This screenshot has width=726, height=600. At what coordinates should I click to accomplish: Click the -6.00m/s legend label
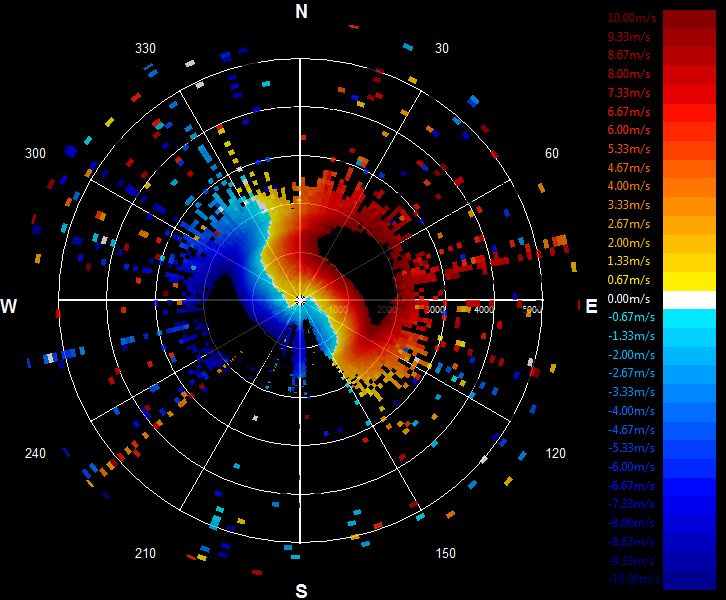pos(631,467)
